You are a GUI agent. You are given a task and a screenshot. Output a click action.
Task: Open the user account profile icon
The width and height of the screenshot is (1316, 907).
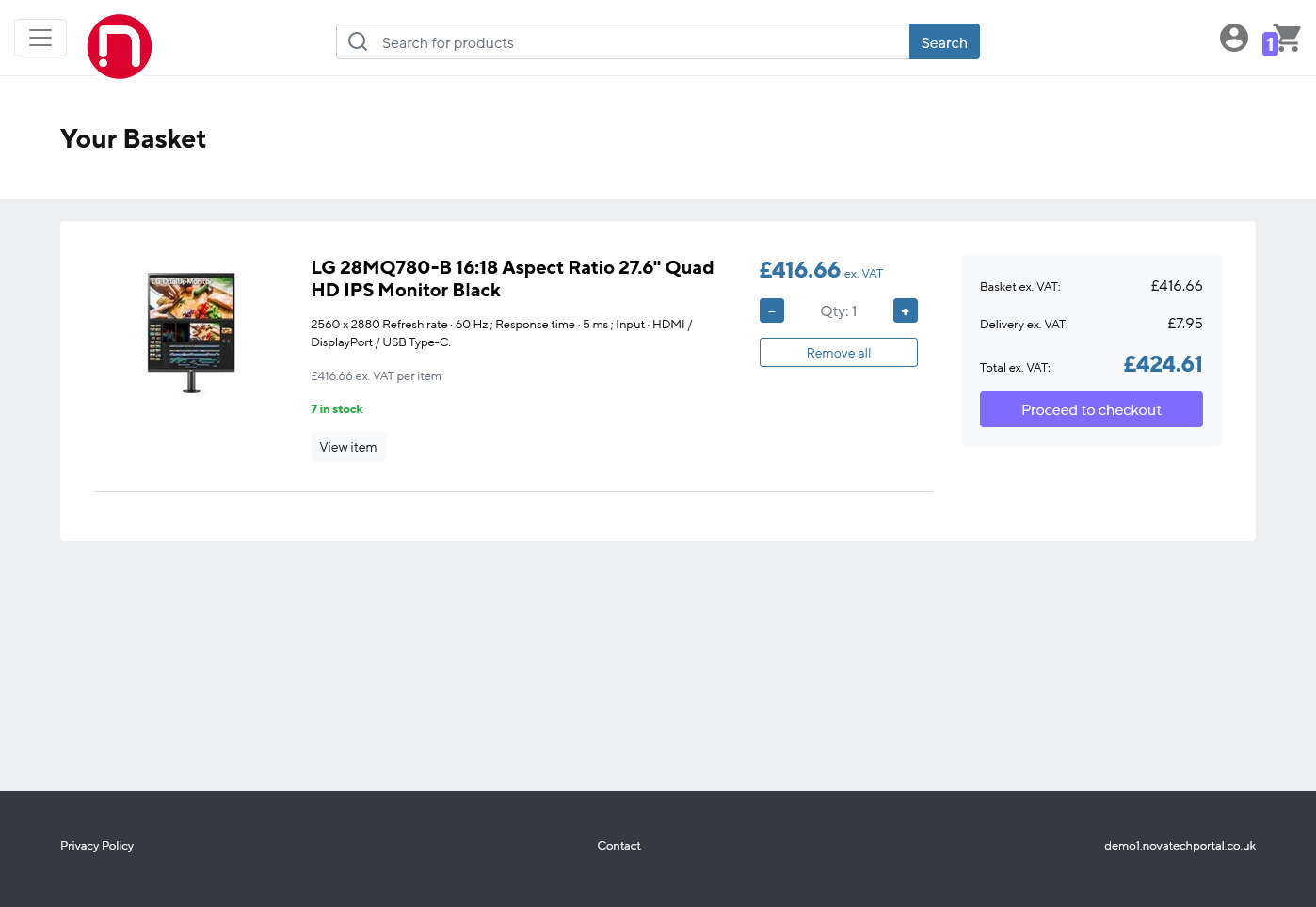[x=1233, y=38]
